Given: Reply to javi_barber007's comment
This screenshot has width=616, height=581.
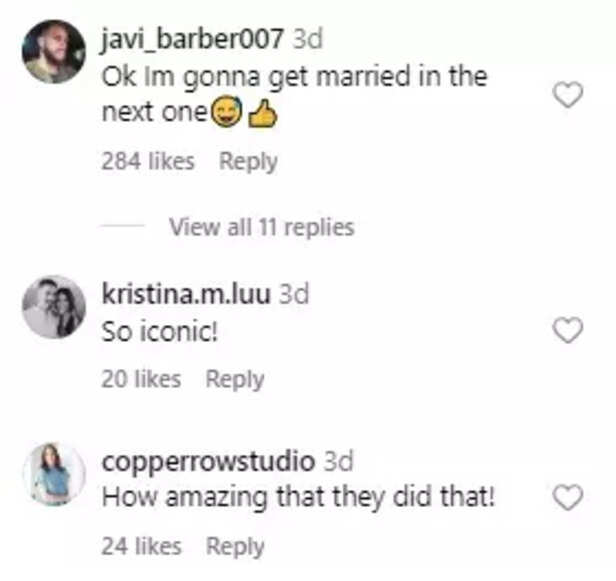Looking at the screenshot, I should [248, 161].
